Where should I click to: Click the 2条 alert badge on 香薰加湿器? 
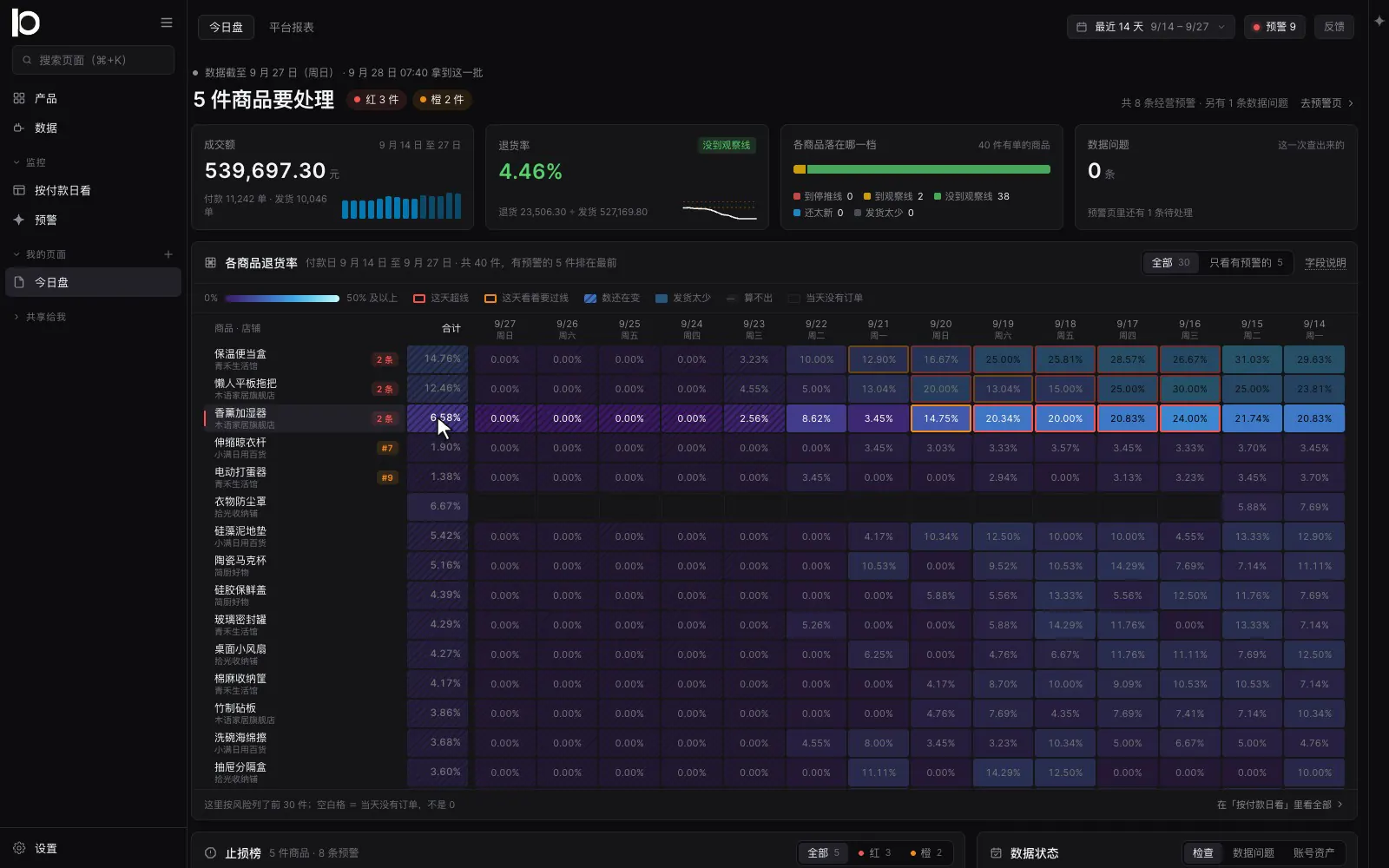pos(385,418)
